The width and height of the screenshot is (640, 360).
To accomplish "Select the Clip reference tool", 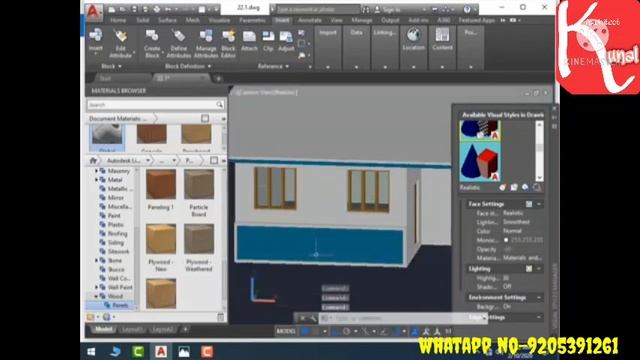I will (268, 41).
